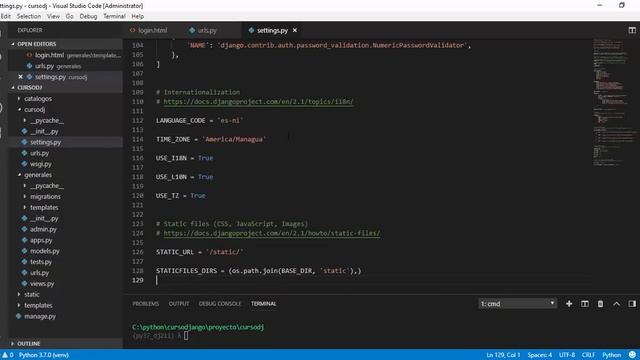Open login.html from Open Editors
640x360 pixels.
coord(65,55)
